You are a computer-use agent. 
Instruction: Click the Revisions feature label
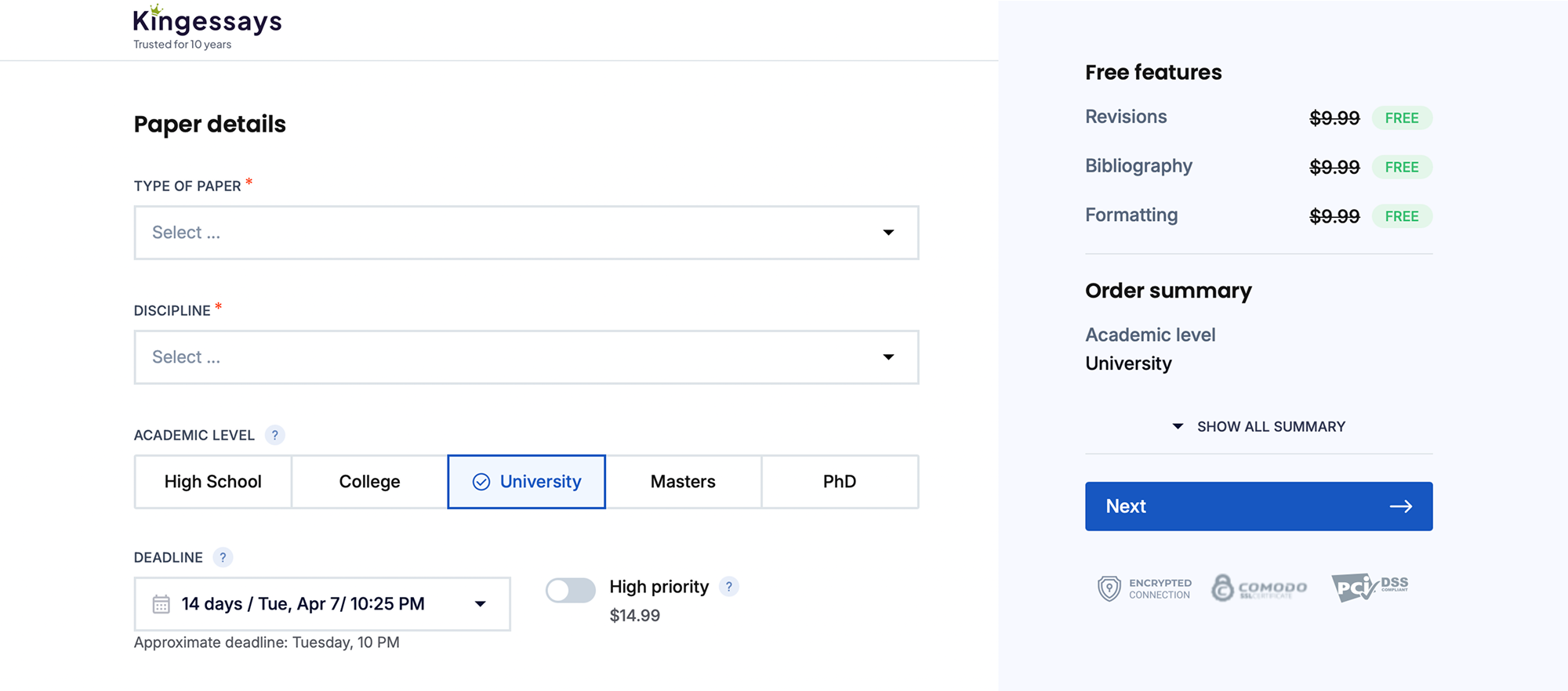pyautogui.click(x=1126, y=117)
